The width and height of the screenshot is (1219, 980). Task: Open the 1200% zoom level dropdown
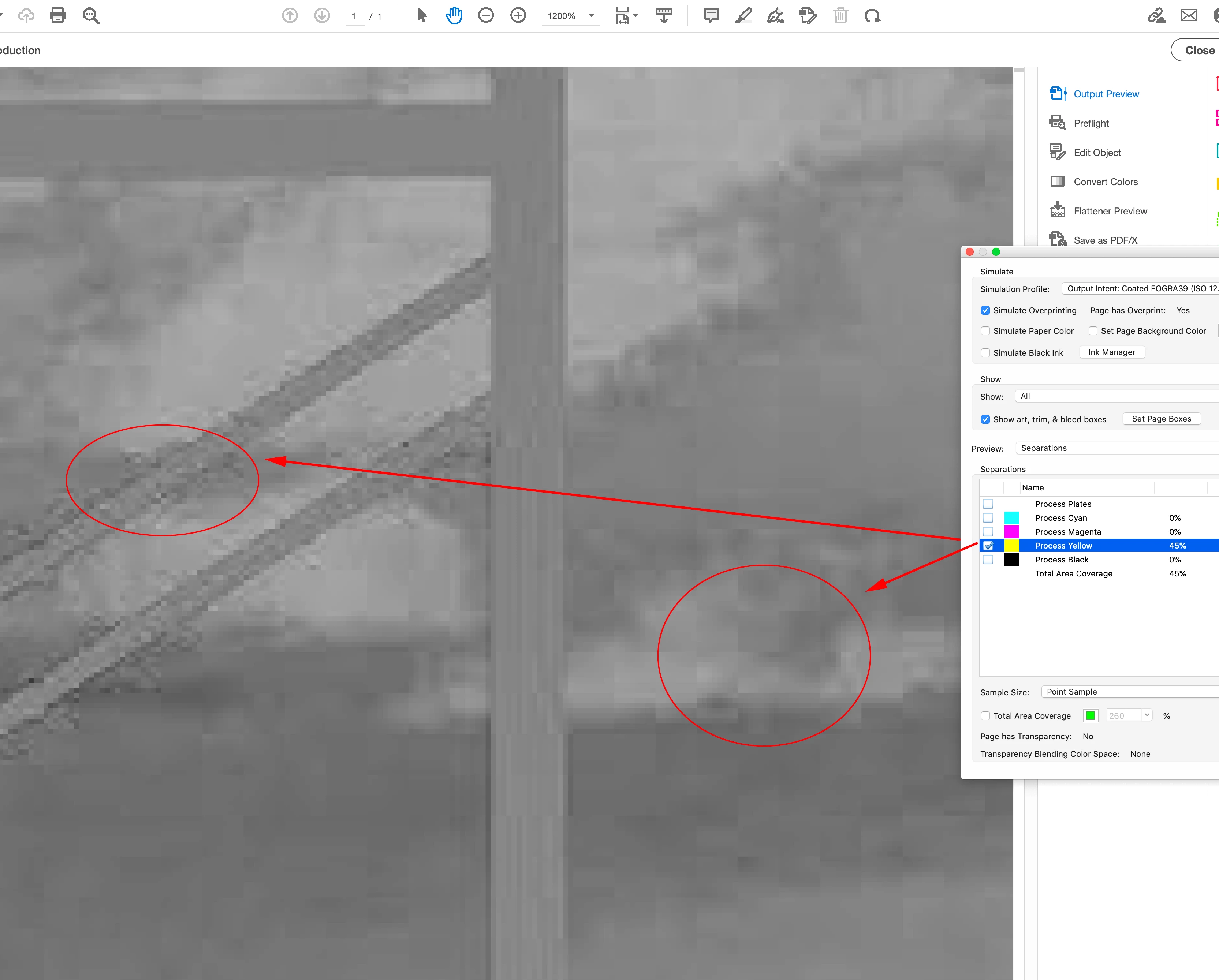(591, 16)
